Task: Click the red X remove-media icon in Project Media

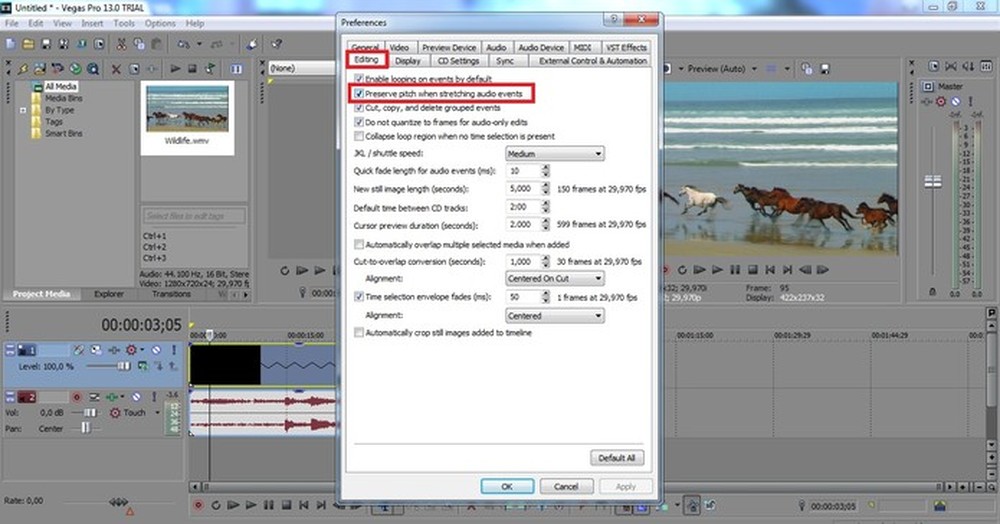Action: click(116, 69)
